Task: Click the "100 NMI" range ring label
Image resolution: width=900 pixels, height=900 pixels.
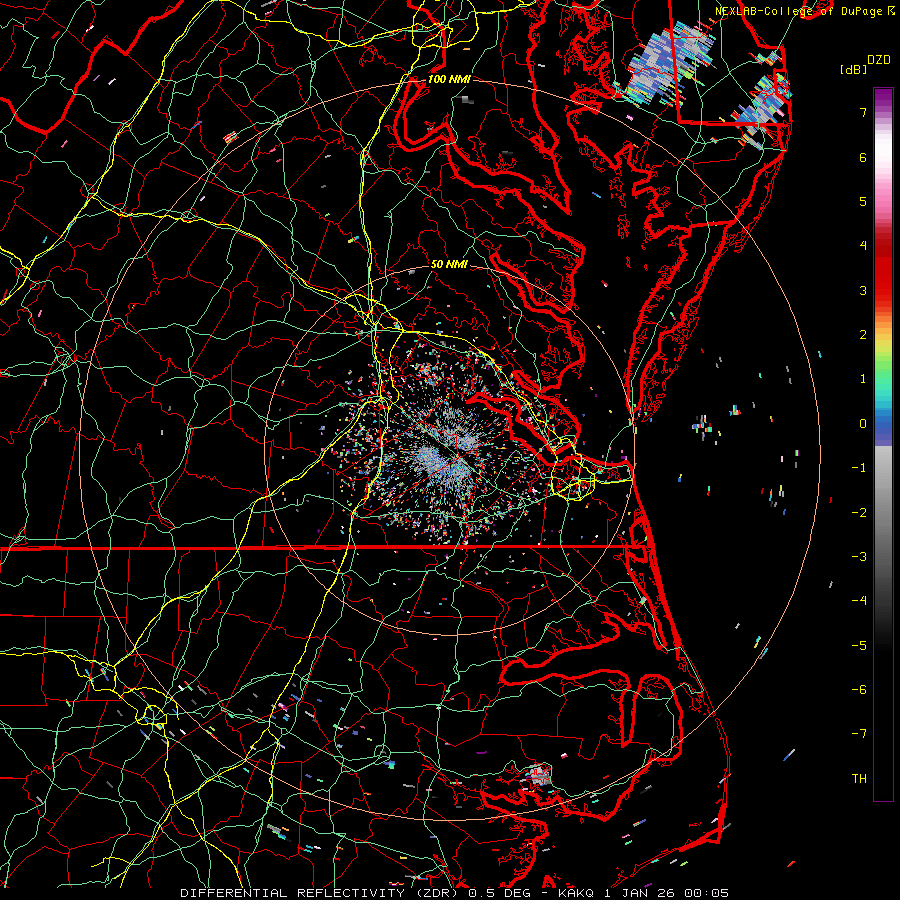Action: point(449,79)
